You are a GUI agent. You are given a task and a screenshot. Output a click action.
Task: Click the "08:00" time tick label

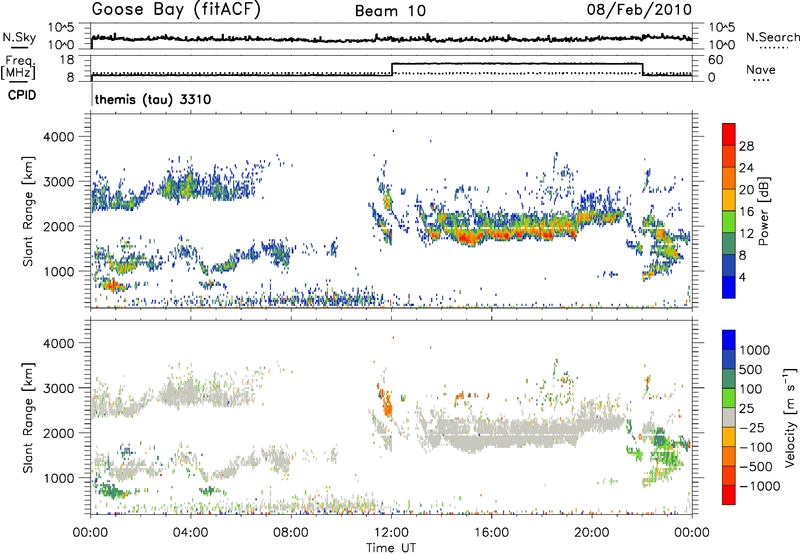[x=290, y=533]
